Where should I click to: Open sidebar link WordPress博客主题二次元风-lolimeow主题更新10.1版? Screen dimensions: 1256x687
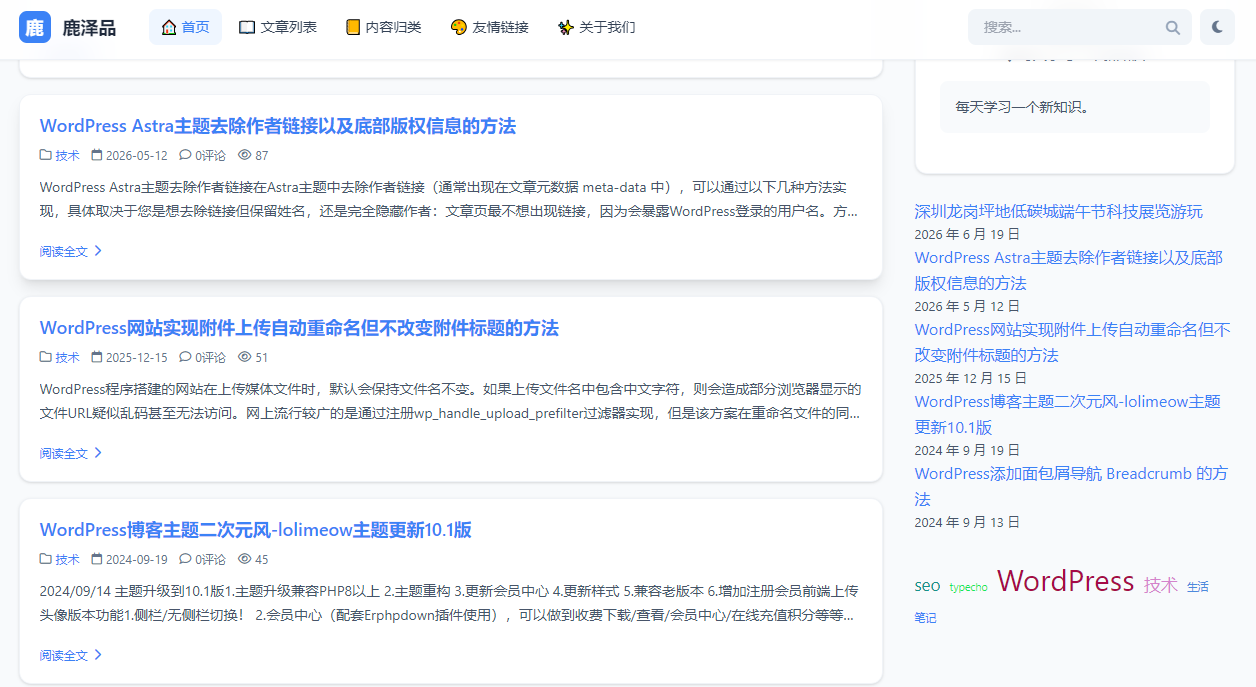1068,414
